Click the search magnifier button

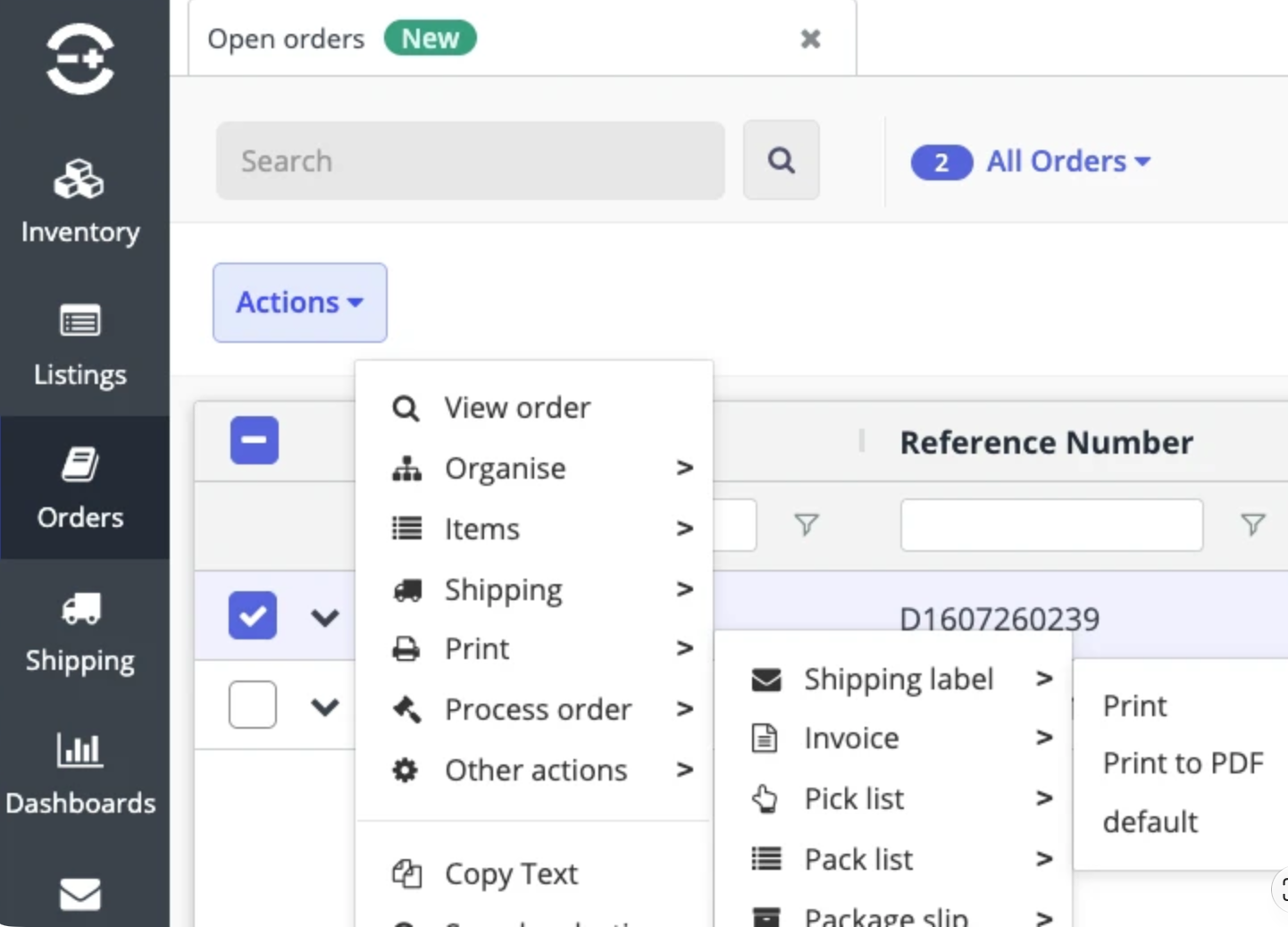(782, 160)
